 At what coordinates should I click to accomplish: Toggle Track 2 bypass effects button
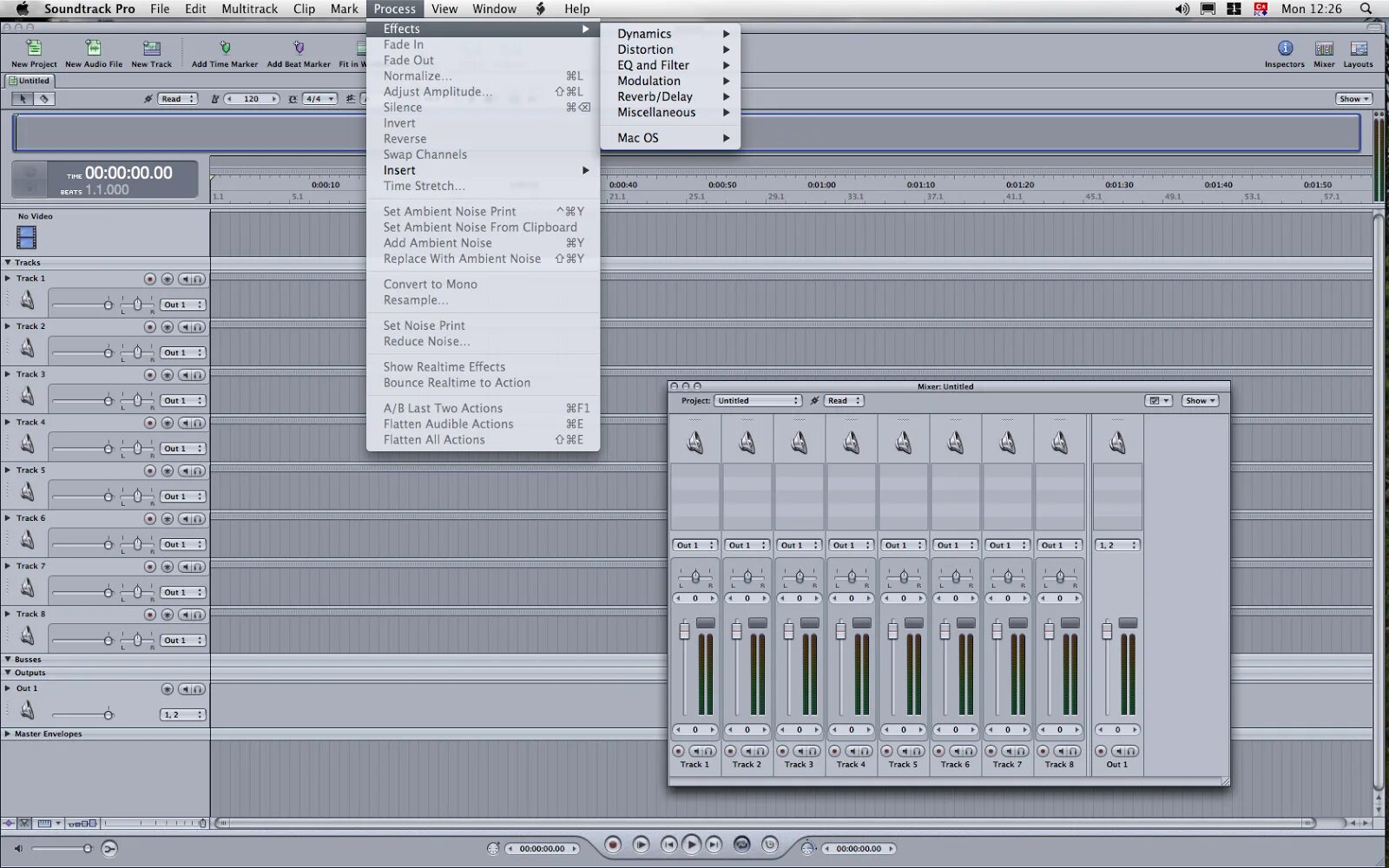[x=168, y=327]
